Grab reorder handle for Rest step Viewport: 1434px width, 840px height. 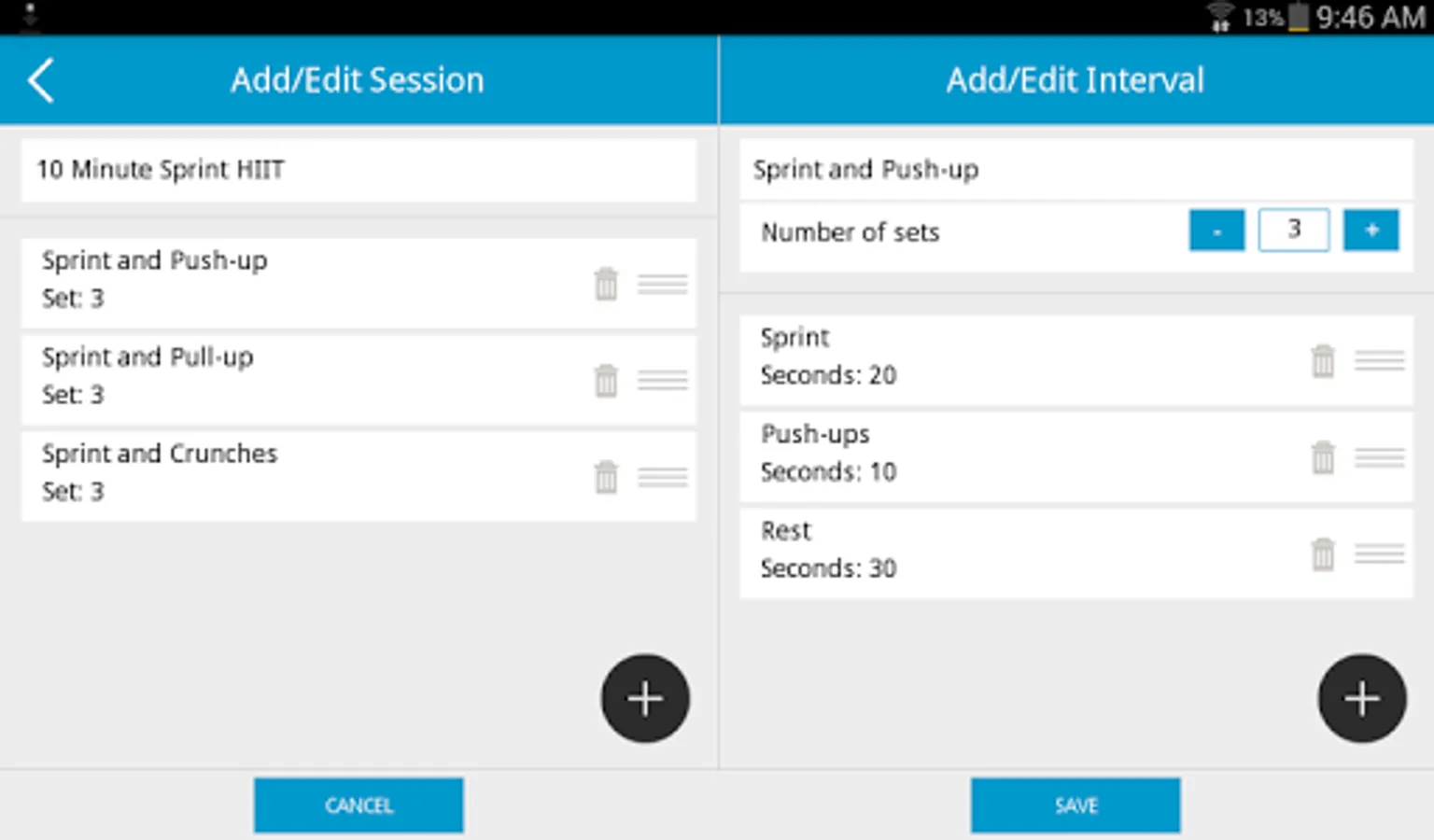click(1380, 554)
